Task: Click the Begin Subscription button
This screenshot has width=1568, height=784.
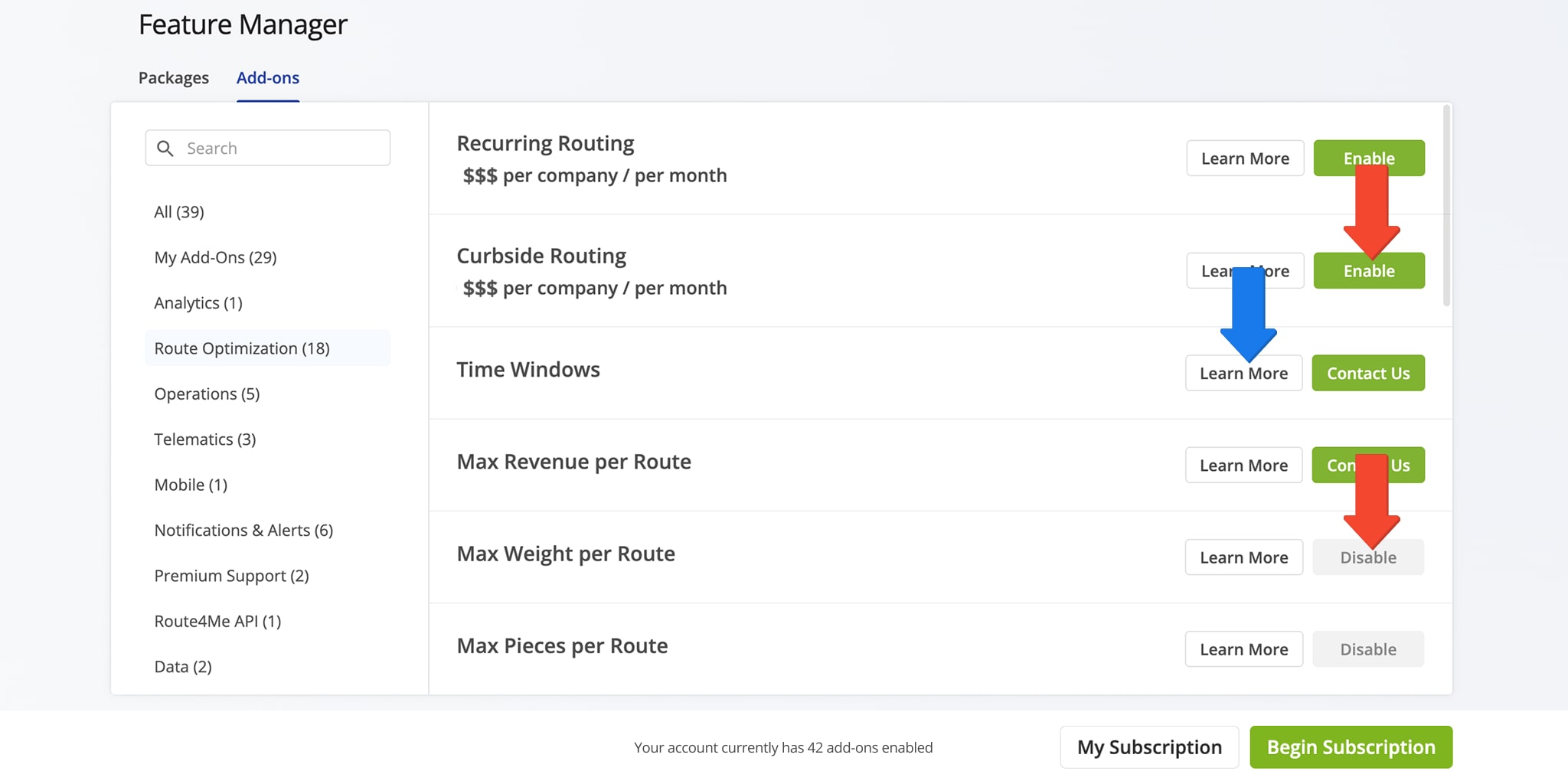Action: 1350,747
